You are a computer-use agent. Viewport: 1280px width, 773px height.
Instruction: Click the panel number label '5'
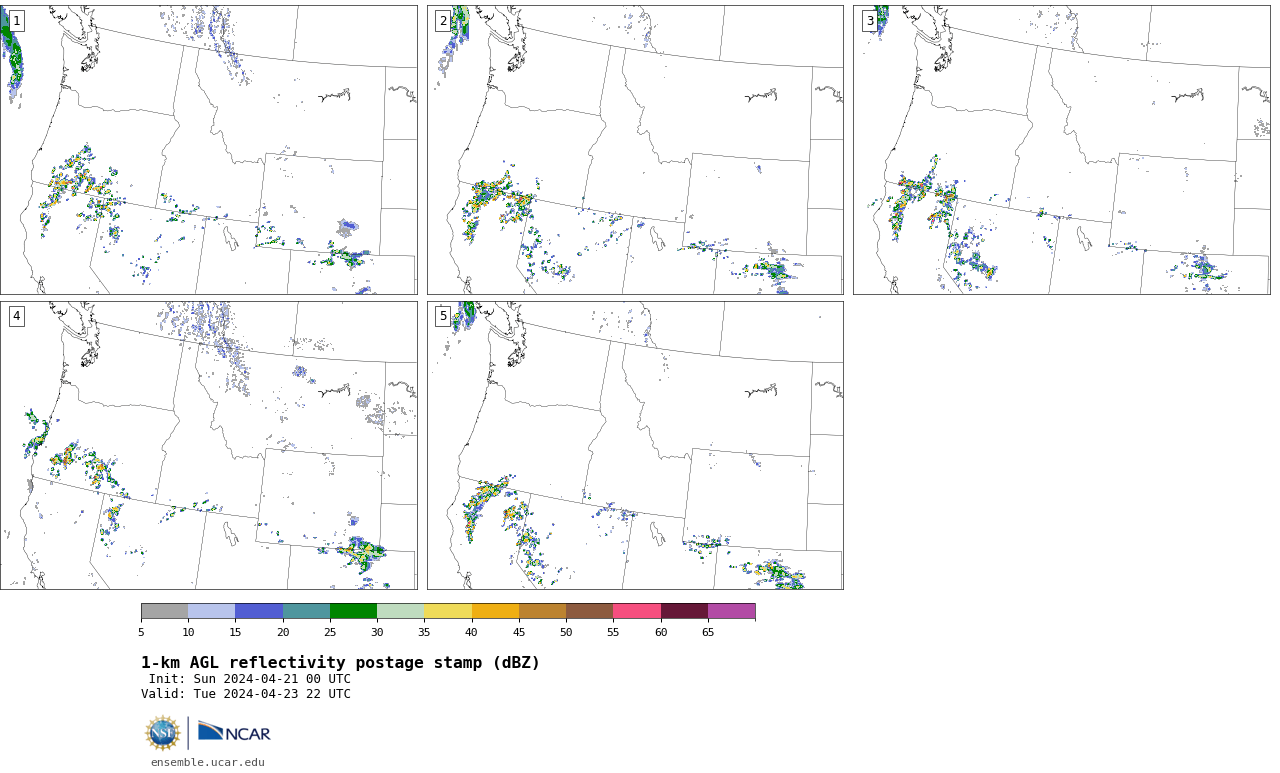click(443, 316)
